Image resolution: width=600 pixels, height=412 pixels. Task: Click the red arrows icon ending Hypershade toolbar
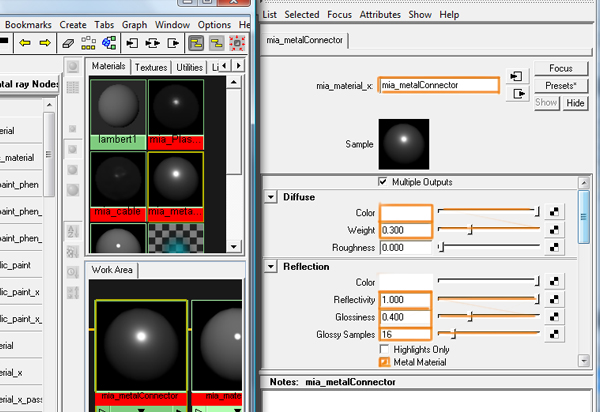pyautogui.click(x=237, y=43)
